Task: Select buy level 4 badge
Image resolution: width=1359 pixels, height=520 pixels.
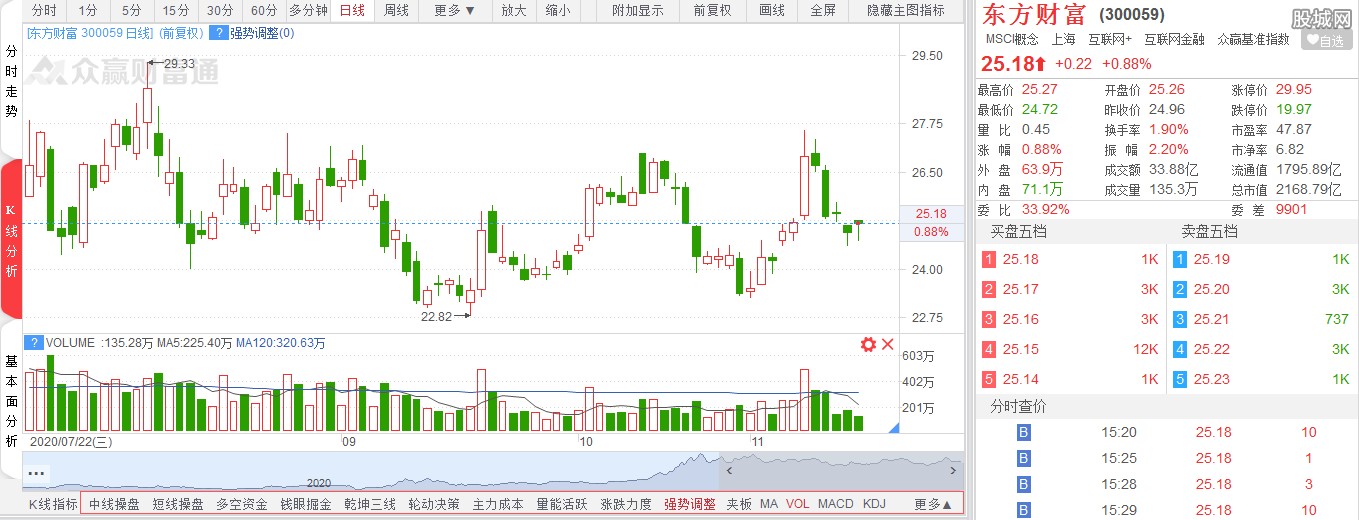Action: point(989,350)
